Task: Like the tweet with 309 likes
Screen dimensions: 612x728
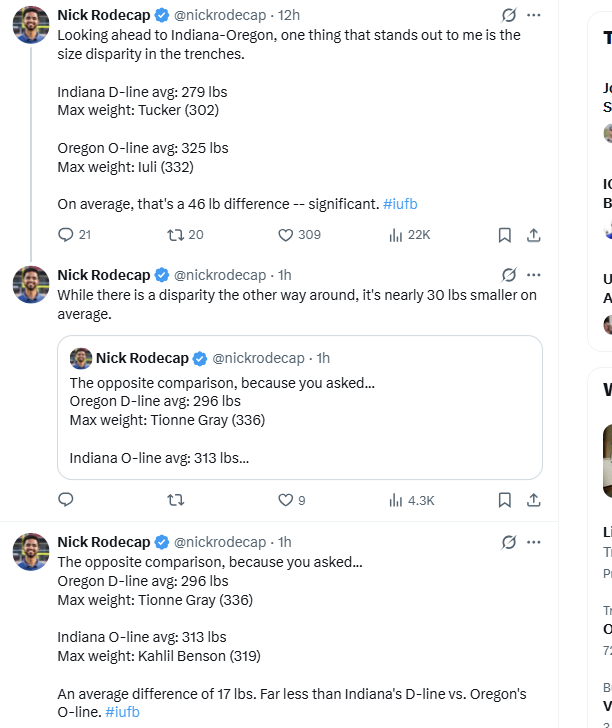Action: tap(285, 235)
